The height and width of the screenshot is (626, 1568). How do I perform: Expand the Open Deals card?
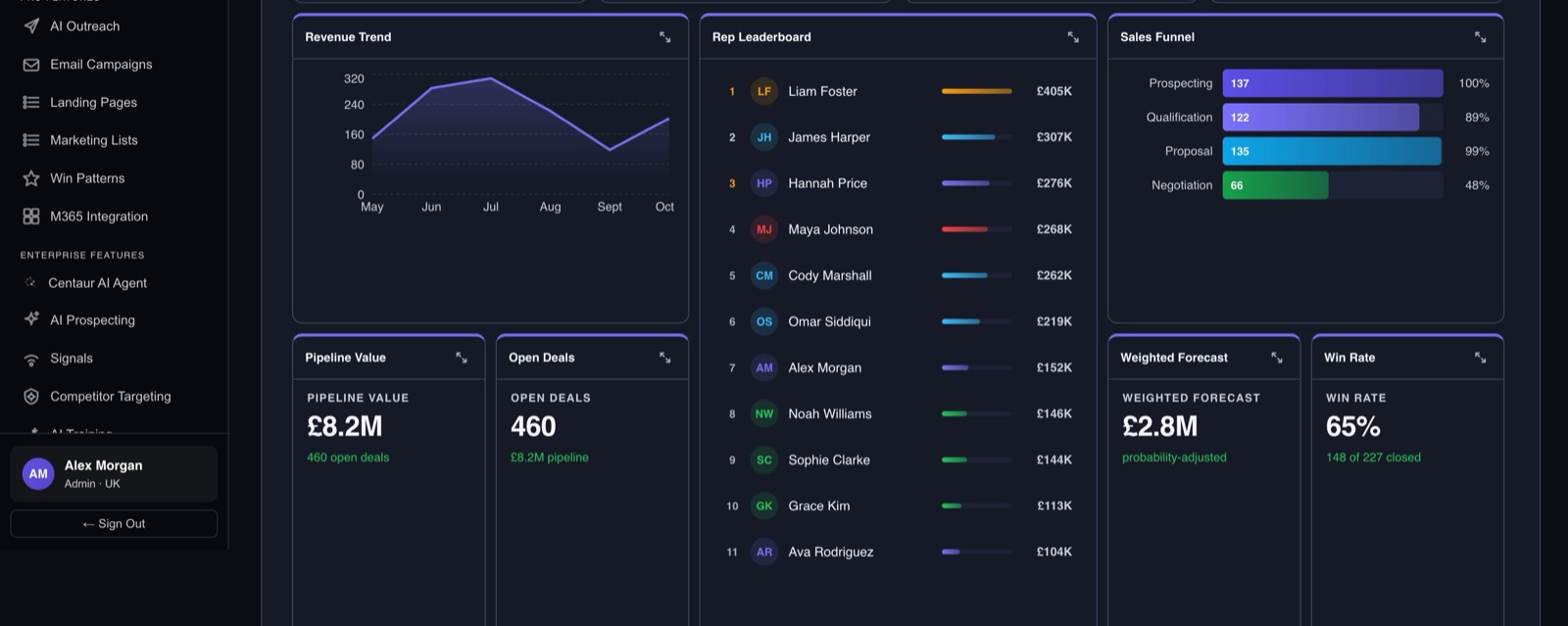click(665, 358)
